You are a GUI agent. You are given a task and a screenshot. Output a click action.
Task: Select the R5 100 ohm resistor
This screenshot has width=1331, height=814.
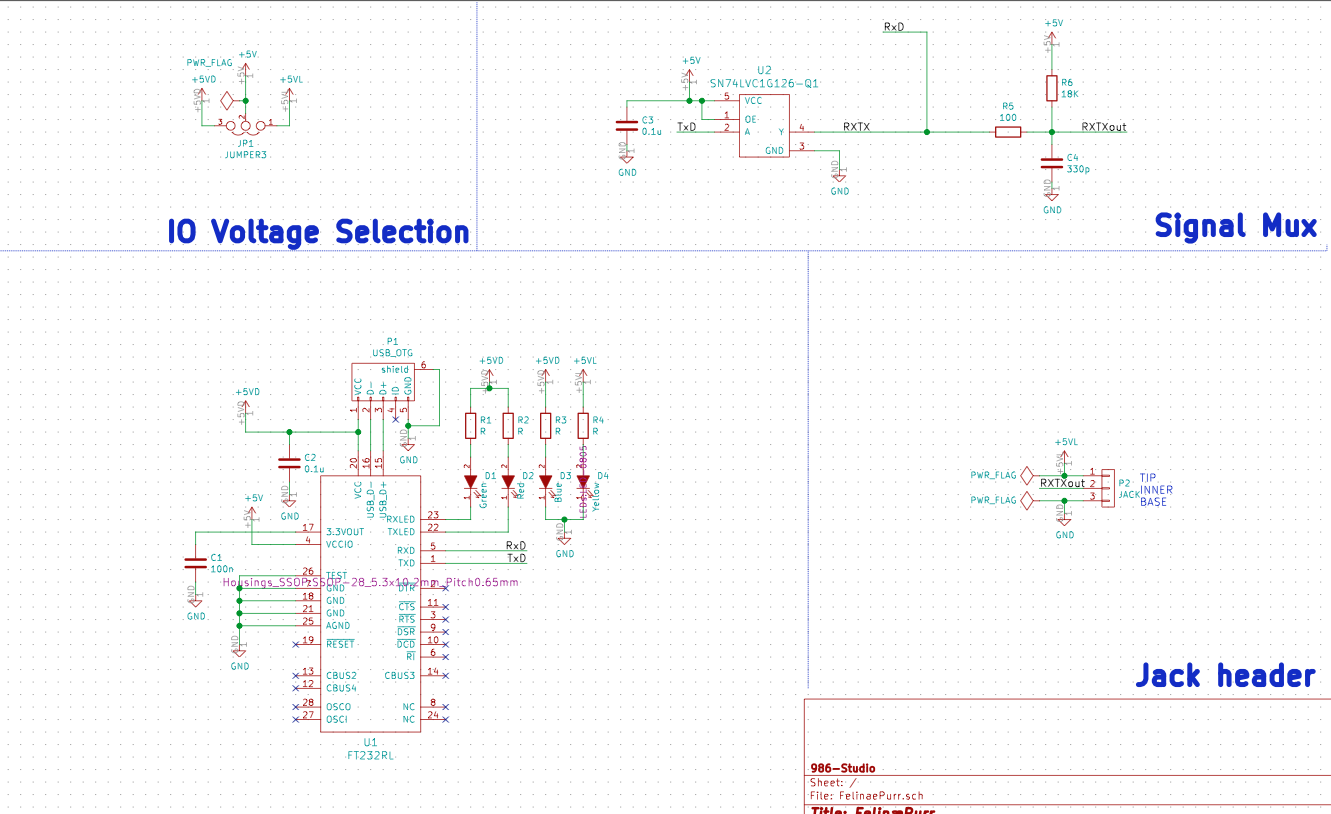[x=1007, y=132]
